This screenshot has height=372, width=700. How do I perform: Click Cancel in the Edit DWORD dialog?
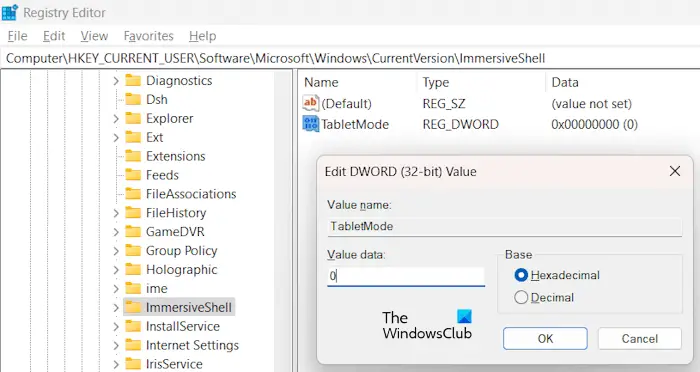click(x=639, y=339)
